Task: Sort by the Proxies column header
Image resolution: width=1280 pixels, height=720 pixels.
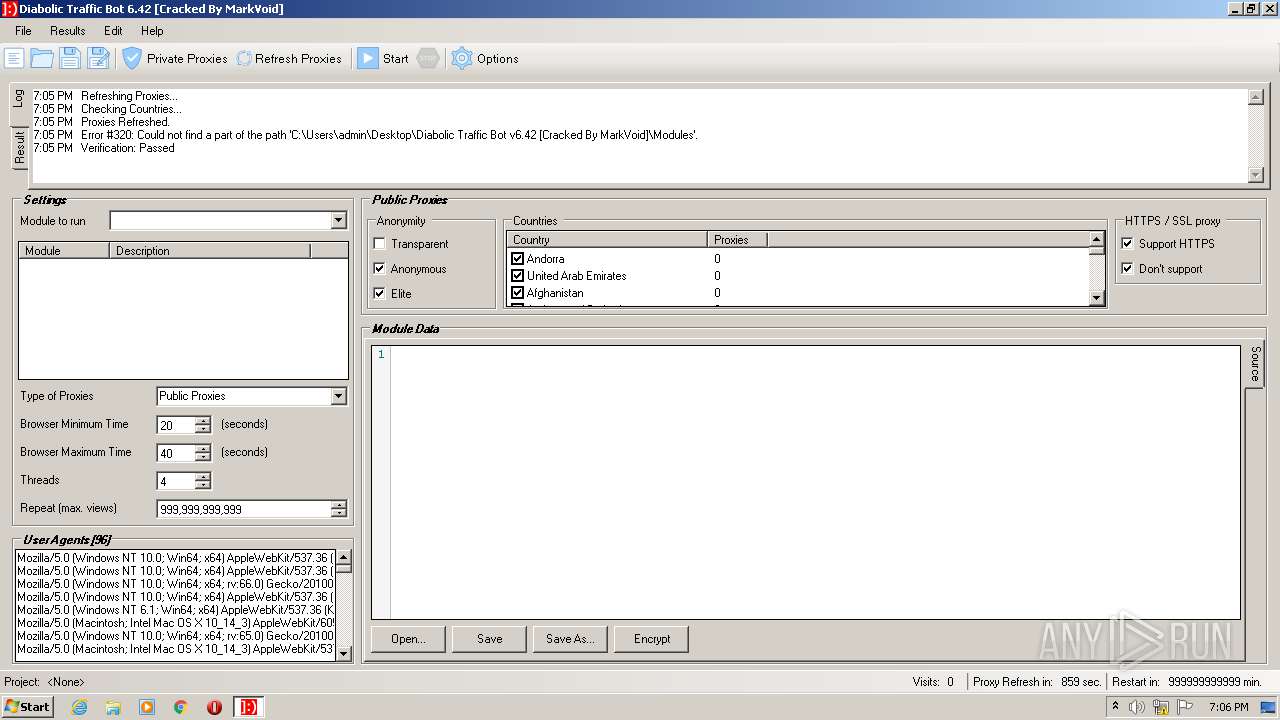Action: coord(737,240)
